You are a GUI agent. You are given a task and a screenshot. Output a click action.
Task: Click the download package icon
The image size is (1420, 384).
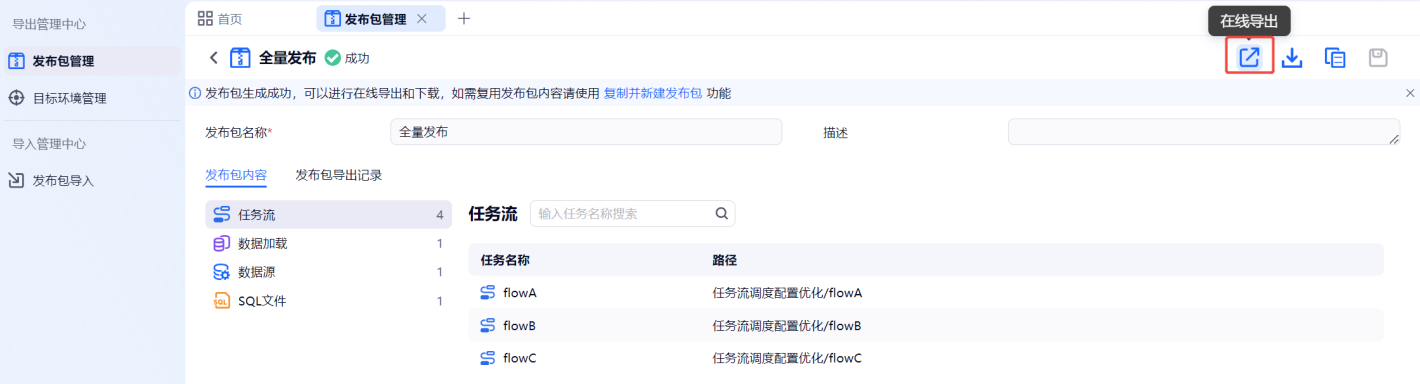click(1292, 58)
